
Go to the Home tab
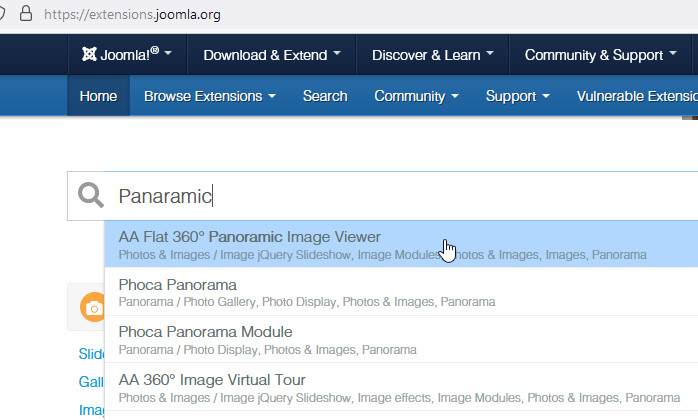coord(98,96)
